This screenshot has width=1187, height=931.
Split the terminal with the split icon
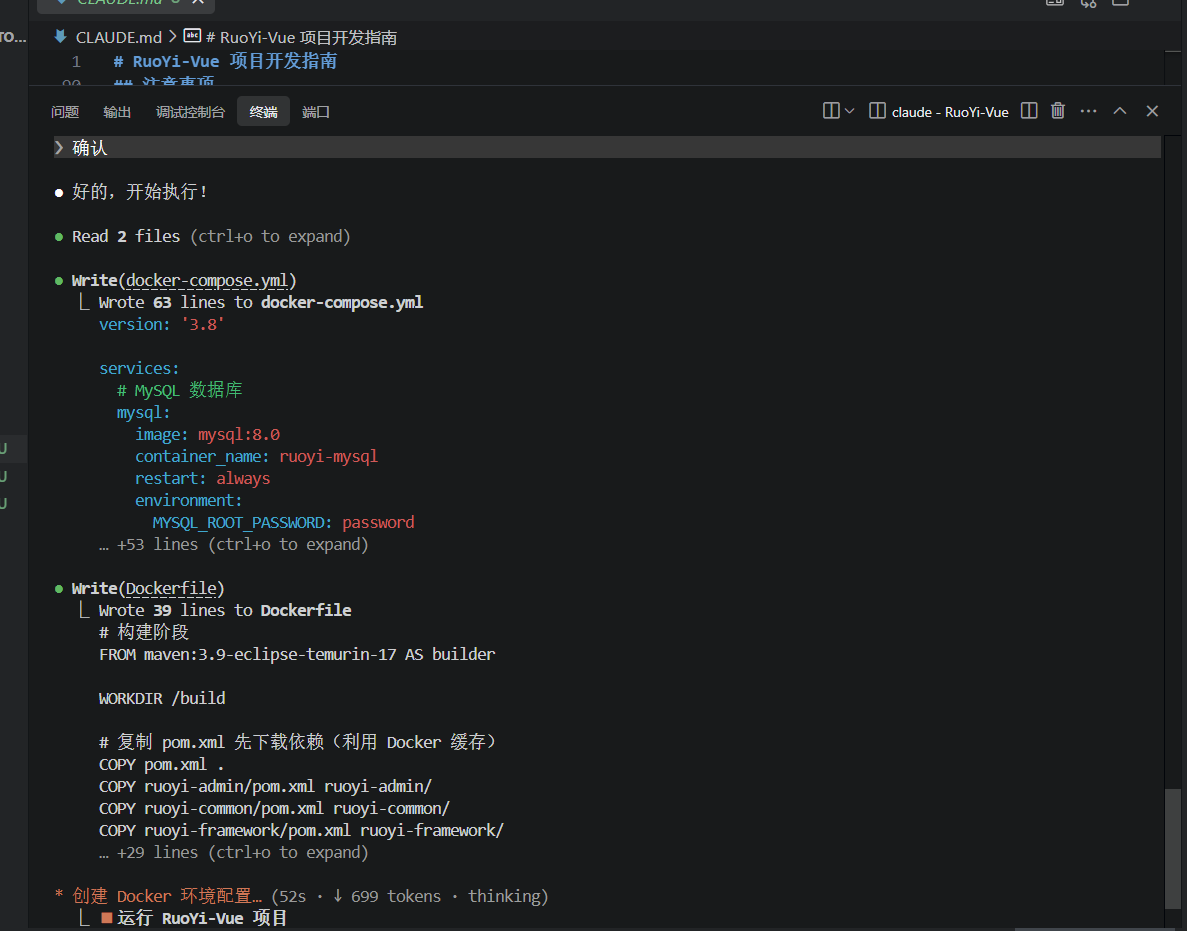pos(1029,111)
